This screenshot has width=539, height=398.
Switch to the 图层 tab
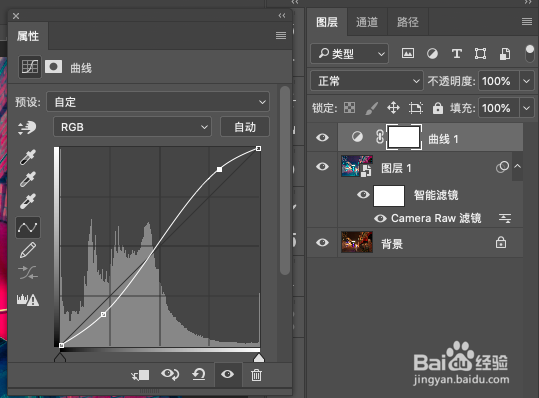pyautogui.click(x=327, y=22)
